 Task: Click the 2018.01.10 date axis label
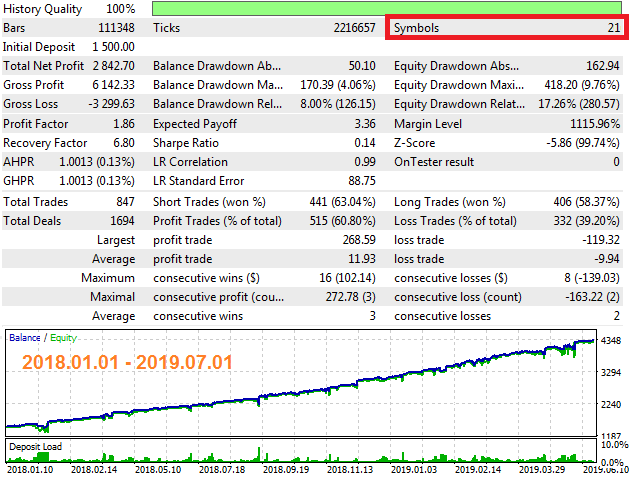30,470
